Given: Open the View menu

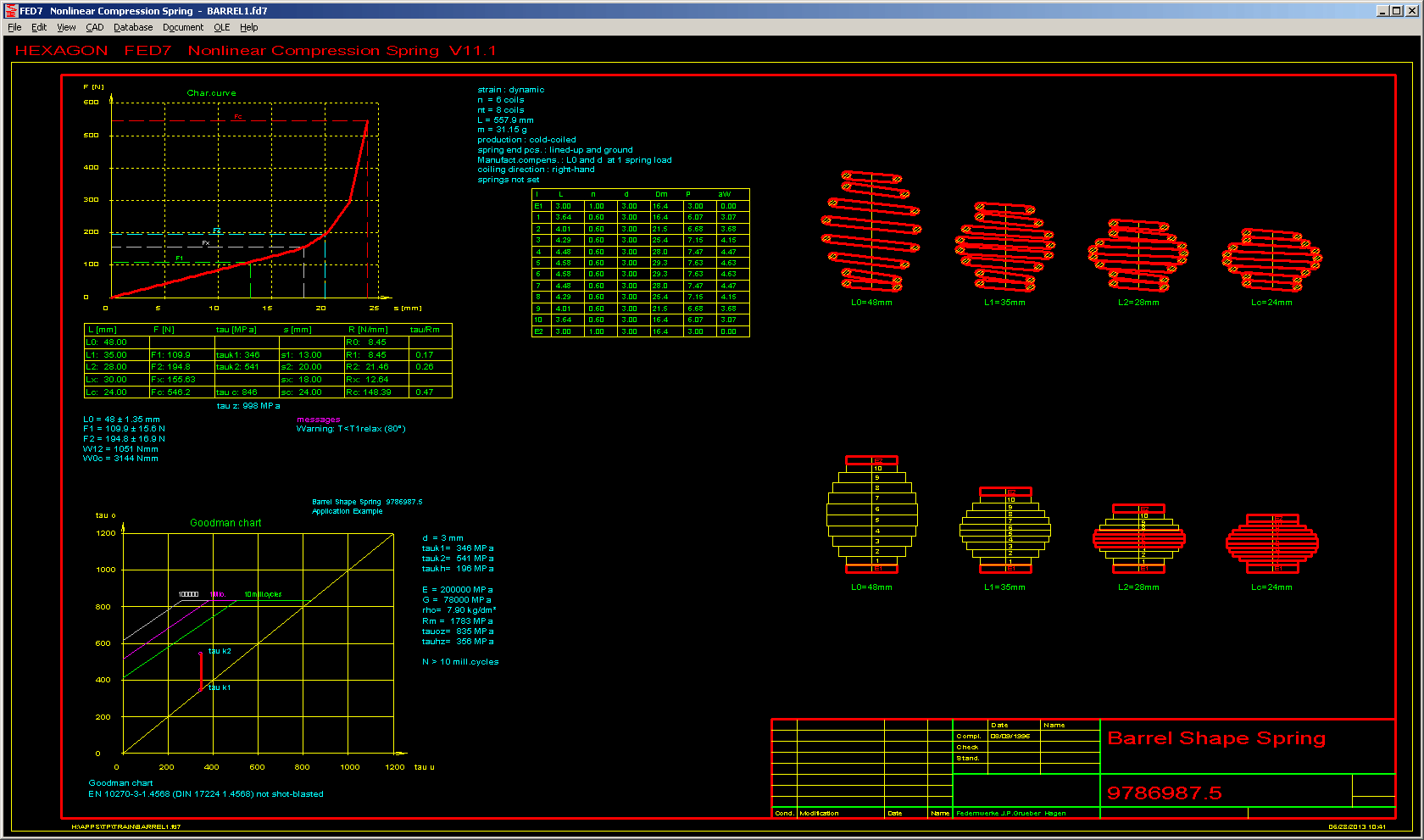Looking at the screenshot, I should pos(66,27).
